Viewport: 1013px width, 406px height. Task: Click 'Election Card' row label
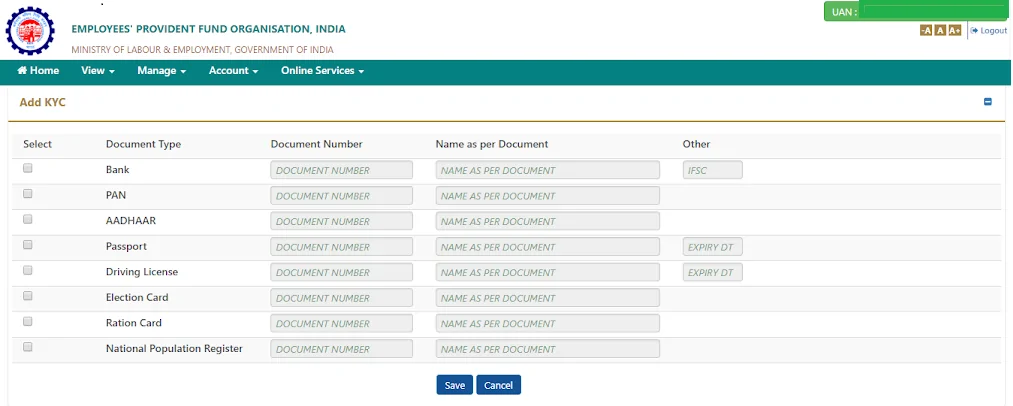coord(137,297)
